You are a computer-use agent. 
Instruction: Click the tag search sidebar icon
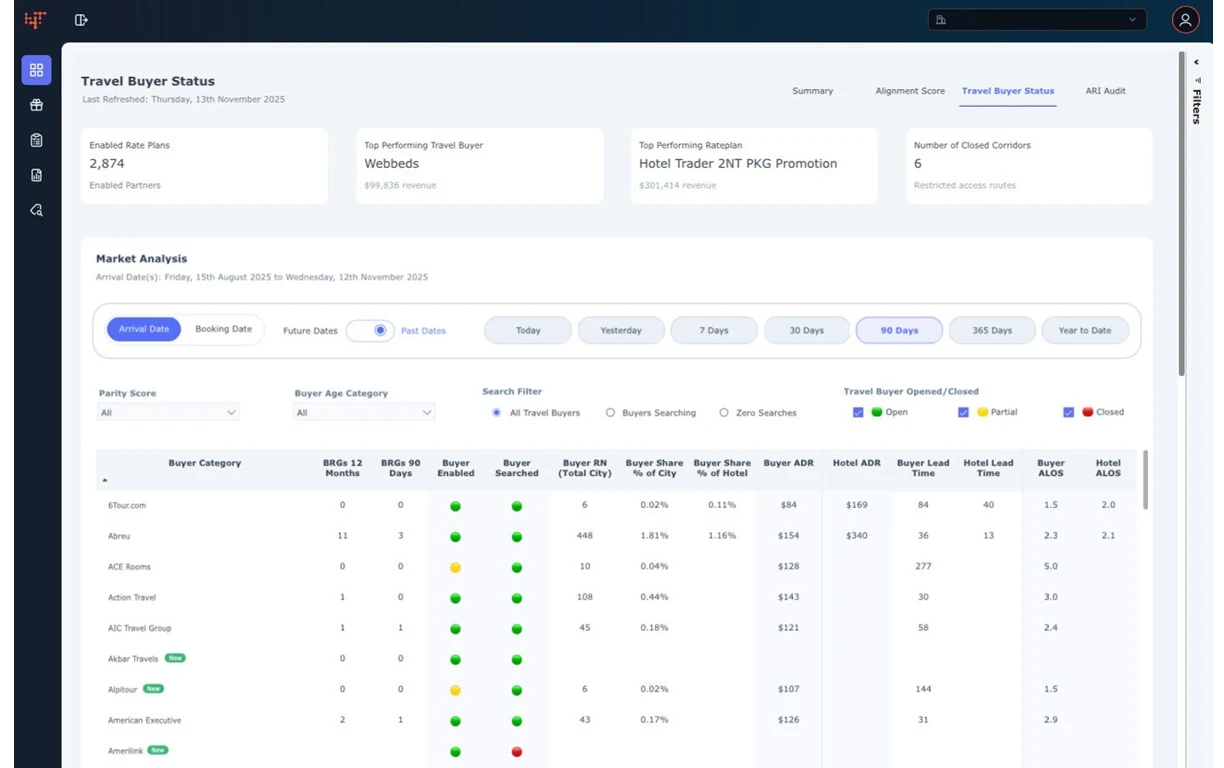tap(36, 210)
